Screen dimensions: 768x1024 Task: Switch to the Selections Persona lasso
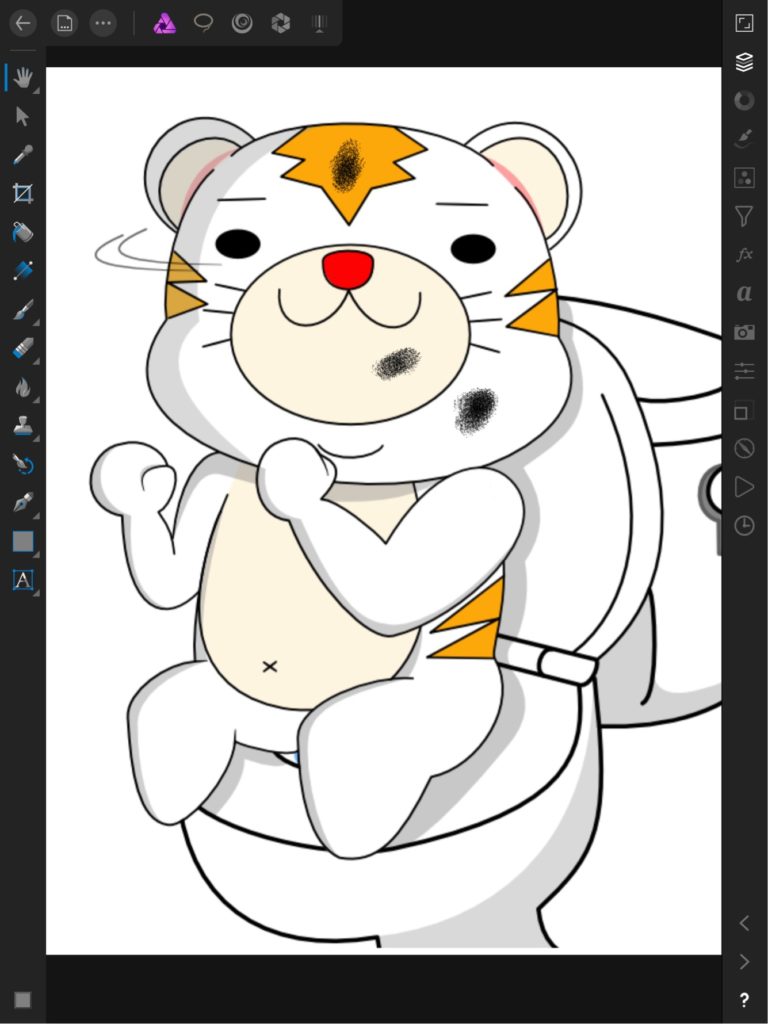point(203,23)
